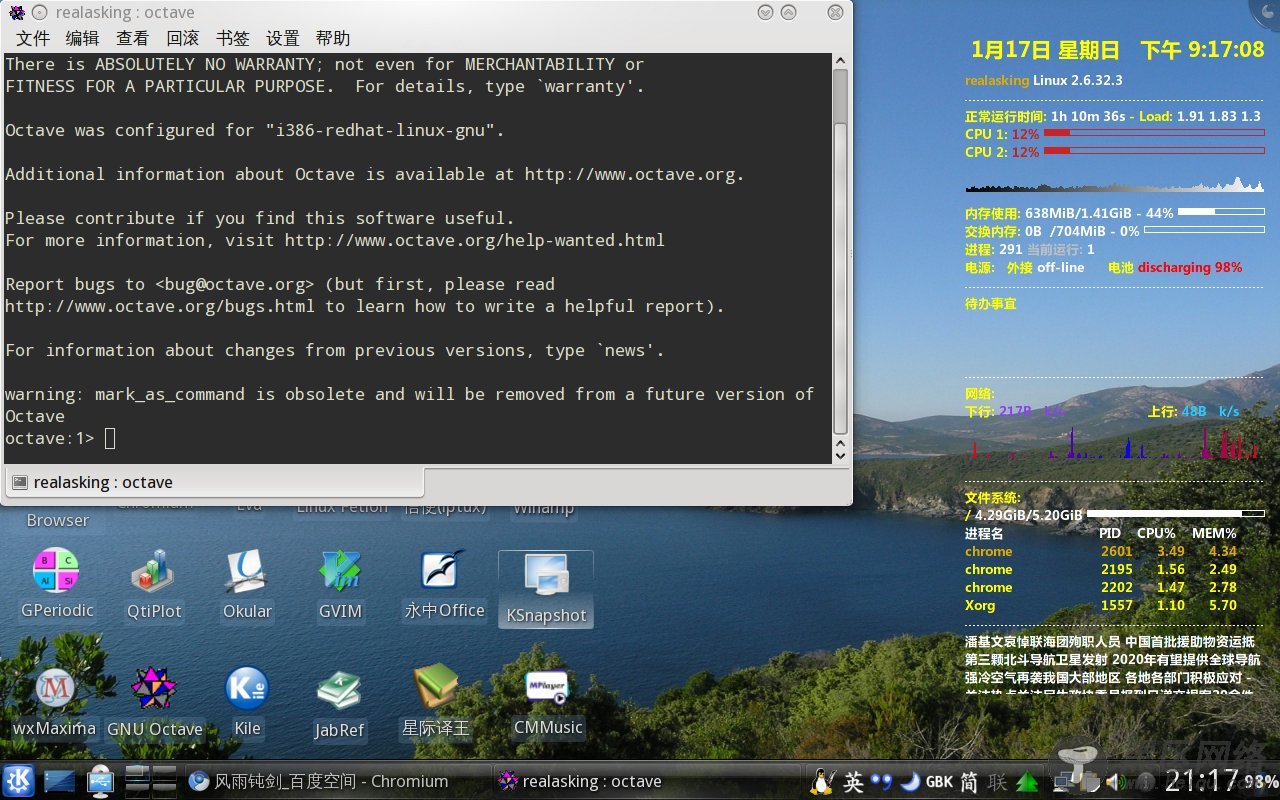The image size is (1280, 800).
Task: Open the Konsole window menu icon in the title bar
Action: (17, 12)
